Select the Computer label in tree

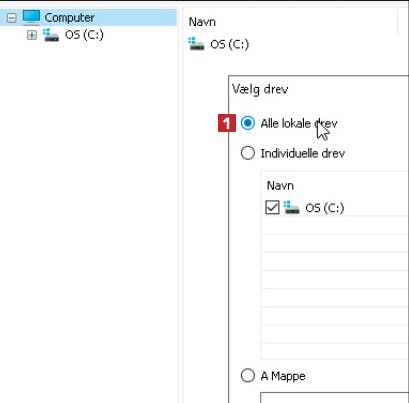[69, 18]
